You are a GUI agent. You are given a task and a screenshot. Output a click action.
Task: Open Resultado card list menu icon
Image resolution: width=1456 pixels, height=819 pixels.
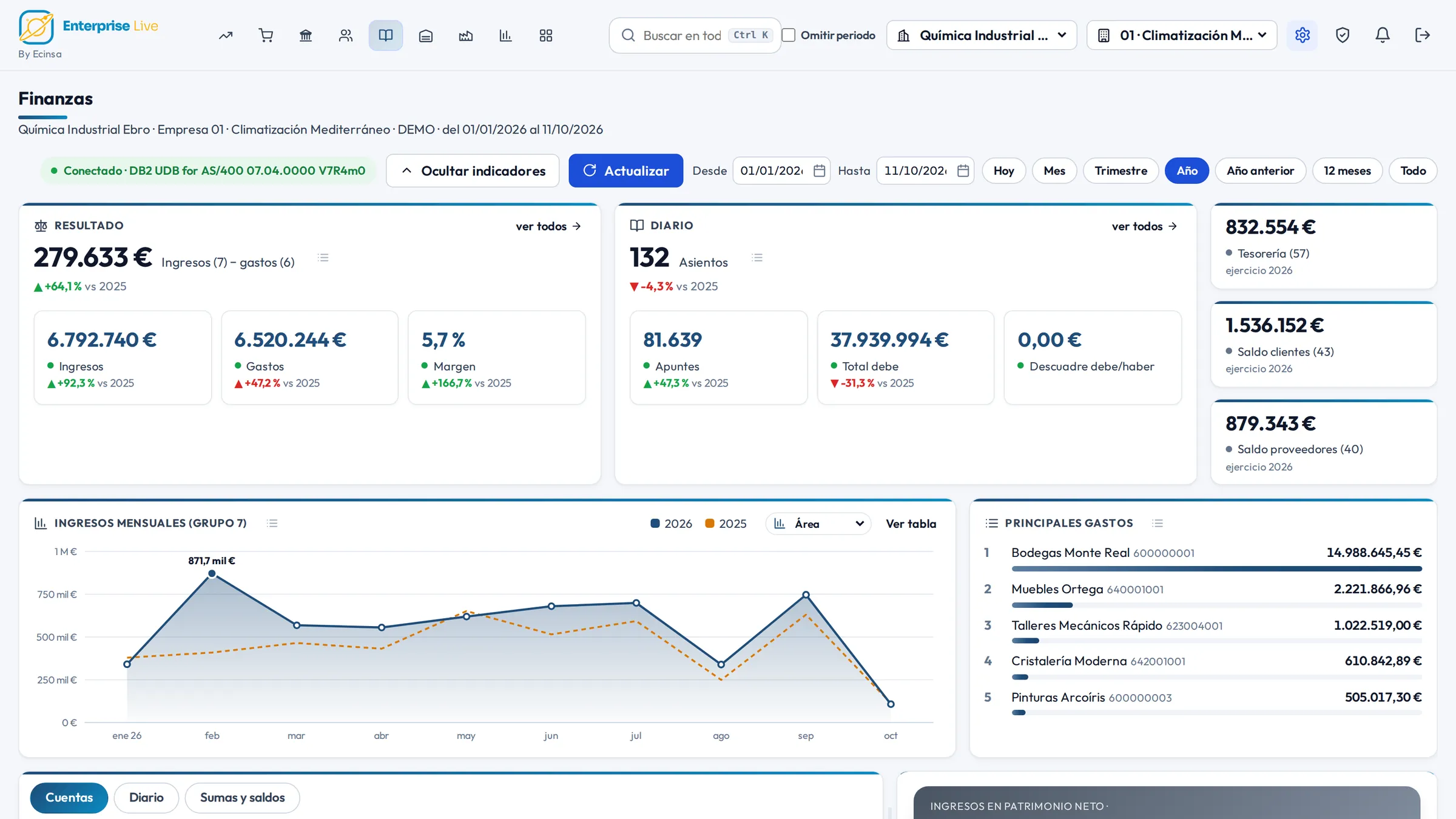click(323, 258)
